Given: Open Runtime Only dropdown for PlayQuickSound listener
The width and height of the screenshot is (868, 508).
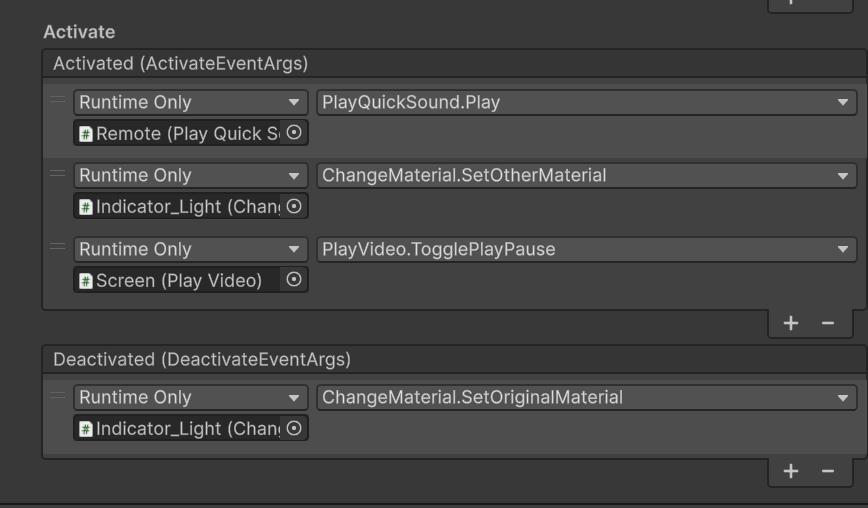Looking at the screenshot, I should (x=190, y=102).
